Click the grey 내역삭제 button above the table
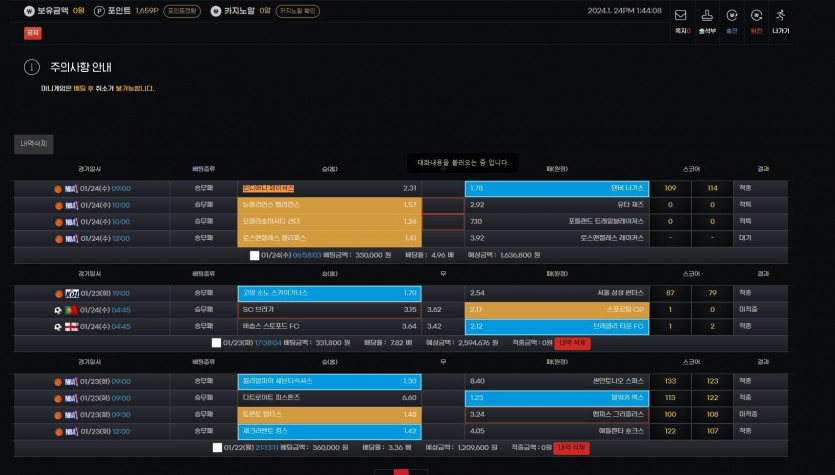 [33, 144]
